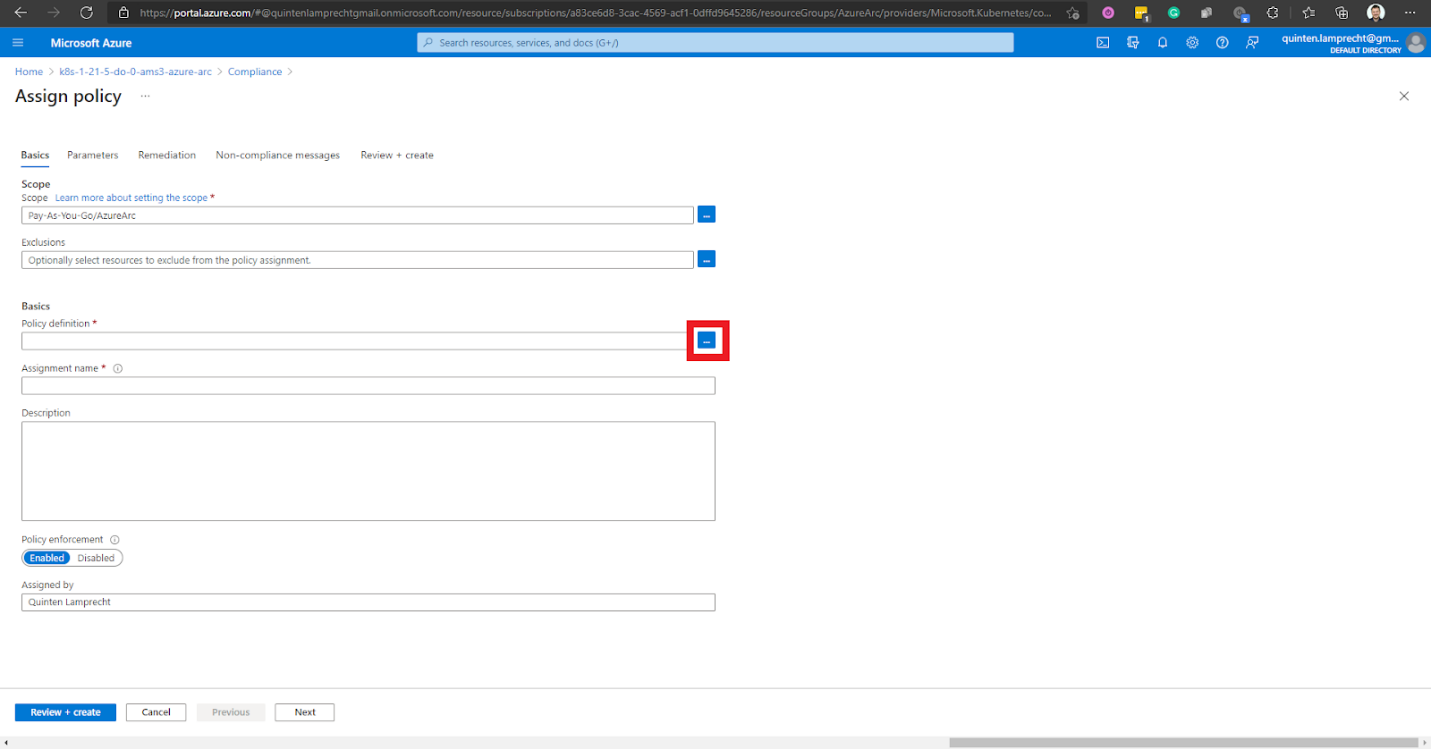Click the Exclusions field
This screenshot has width=1431, height=749.
[357, 260]
